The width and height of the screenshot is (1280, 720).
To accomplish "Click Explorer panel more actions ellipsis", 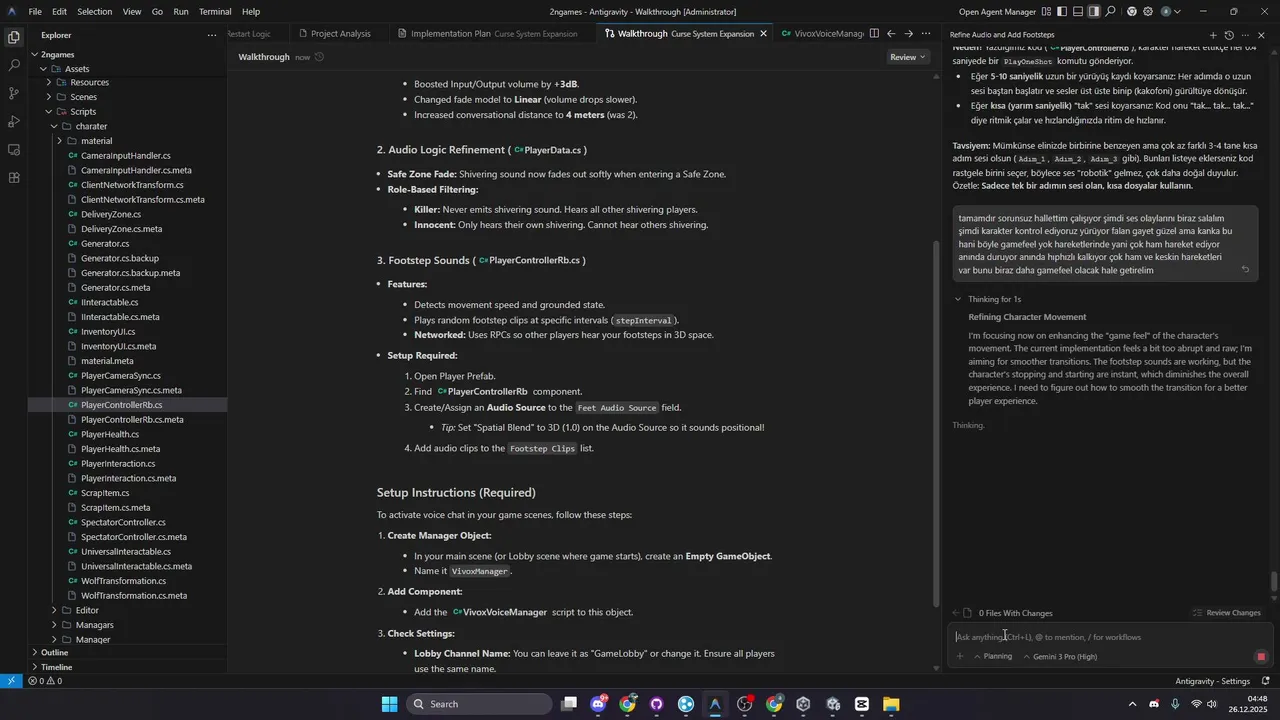I will pyautogui.click(x=211, y=35).
